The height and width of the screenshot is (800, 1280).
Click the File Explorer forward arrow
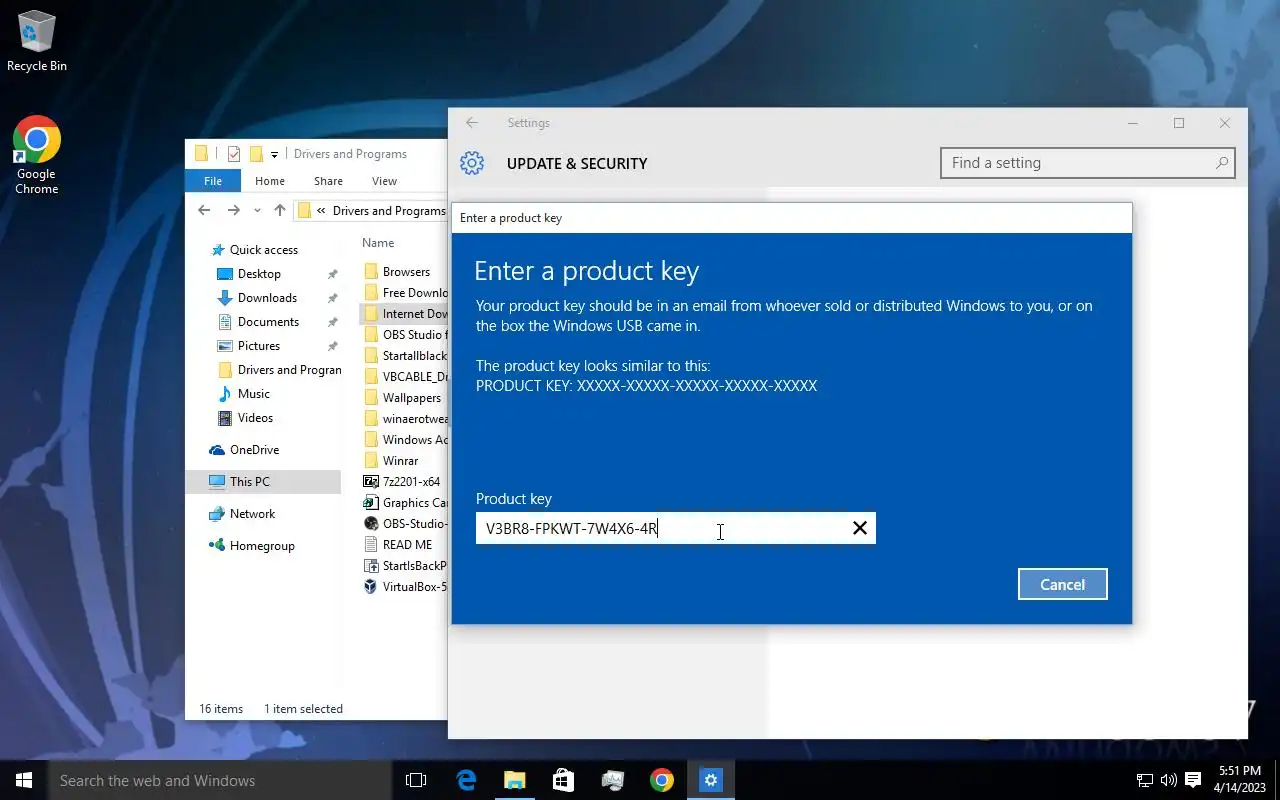(233, 210)
